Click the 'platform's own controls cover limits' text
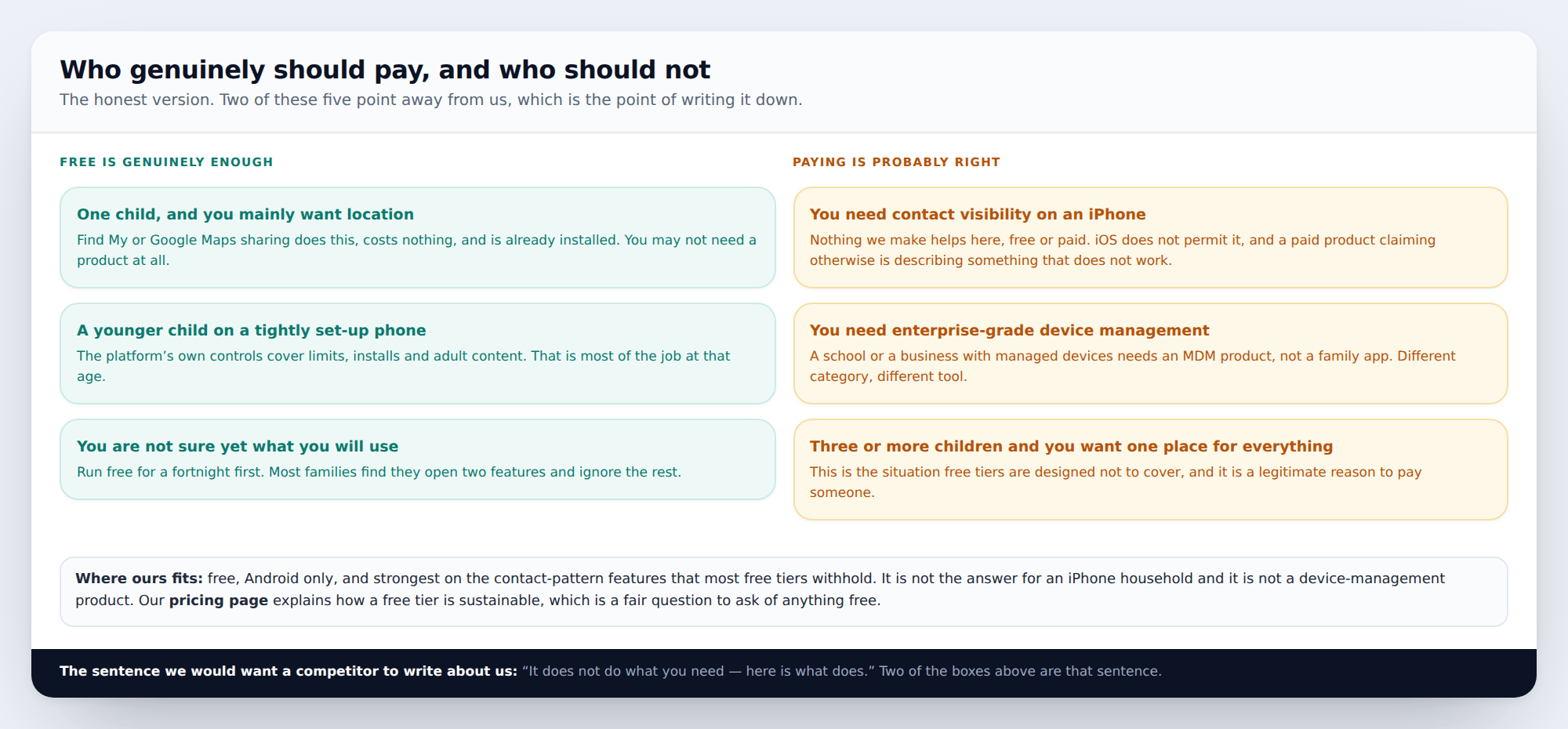1568x729 pixels. pyautogui.click(x=403, y=366)
